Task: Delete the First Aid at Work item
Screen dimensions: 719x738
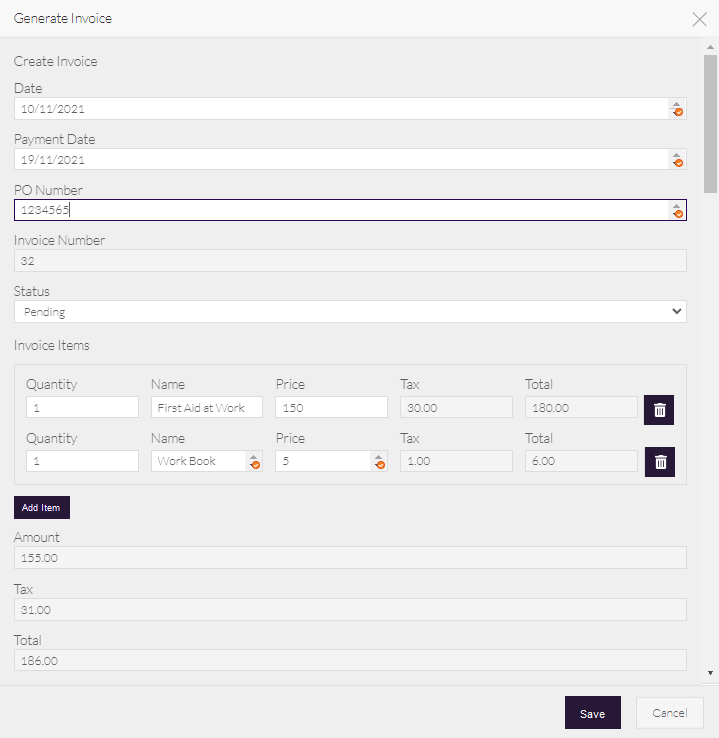Action: coord(659,410)
